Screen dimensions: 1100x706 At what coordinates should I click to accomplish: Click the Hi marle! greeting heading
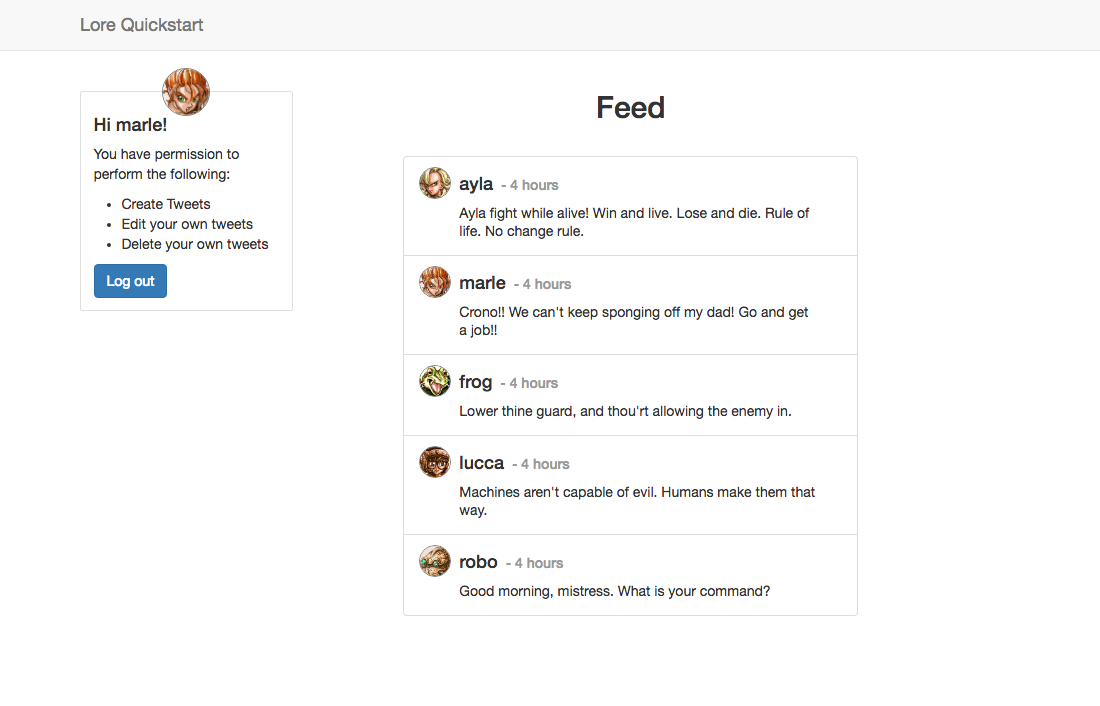coord(130,125)
